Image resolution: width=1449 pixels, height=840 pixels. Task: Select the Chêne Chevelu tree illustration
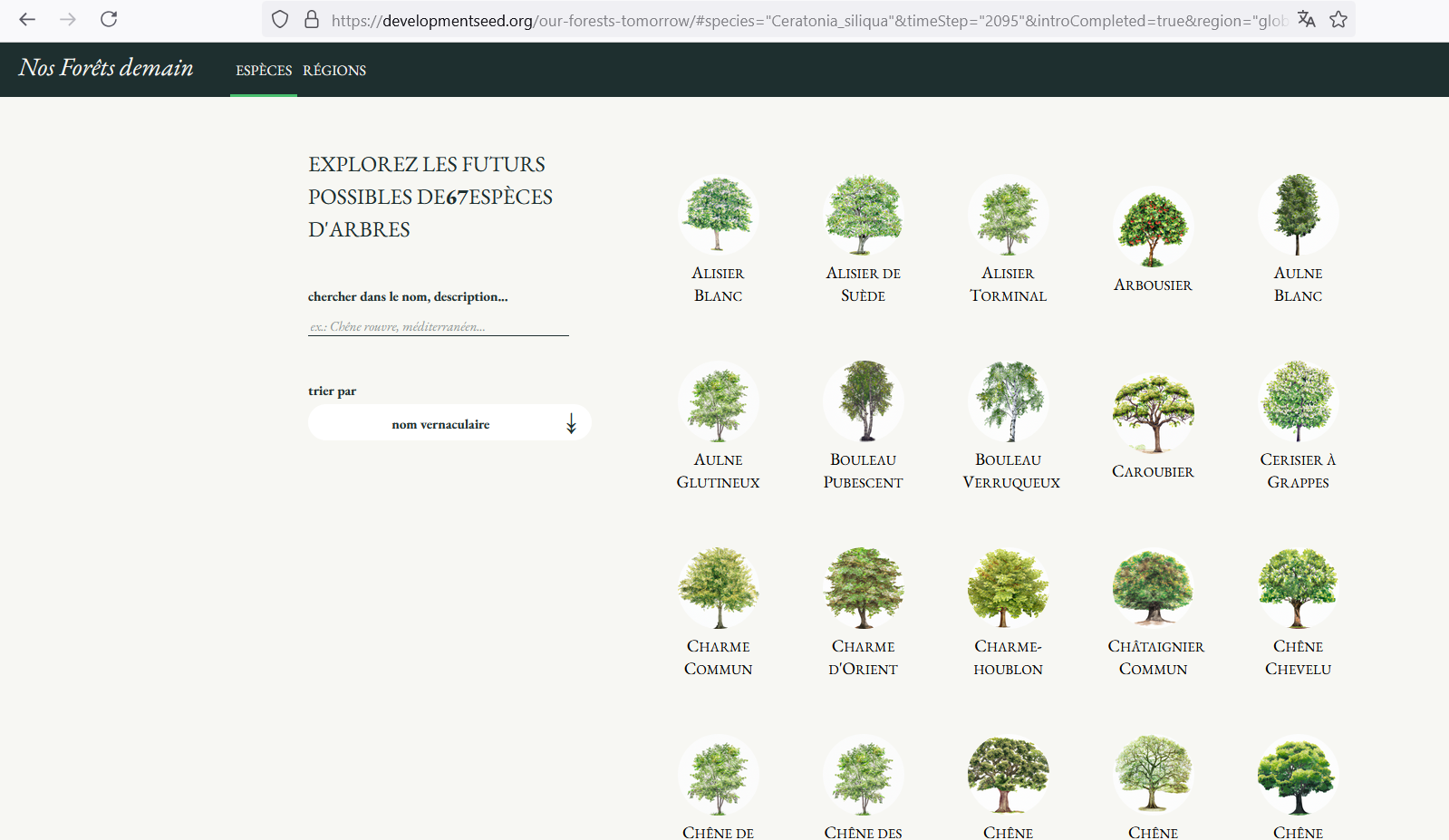point(1299,588)
